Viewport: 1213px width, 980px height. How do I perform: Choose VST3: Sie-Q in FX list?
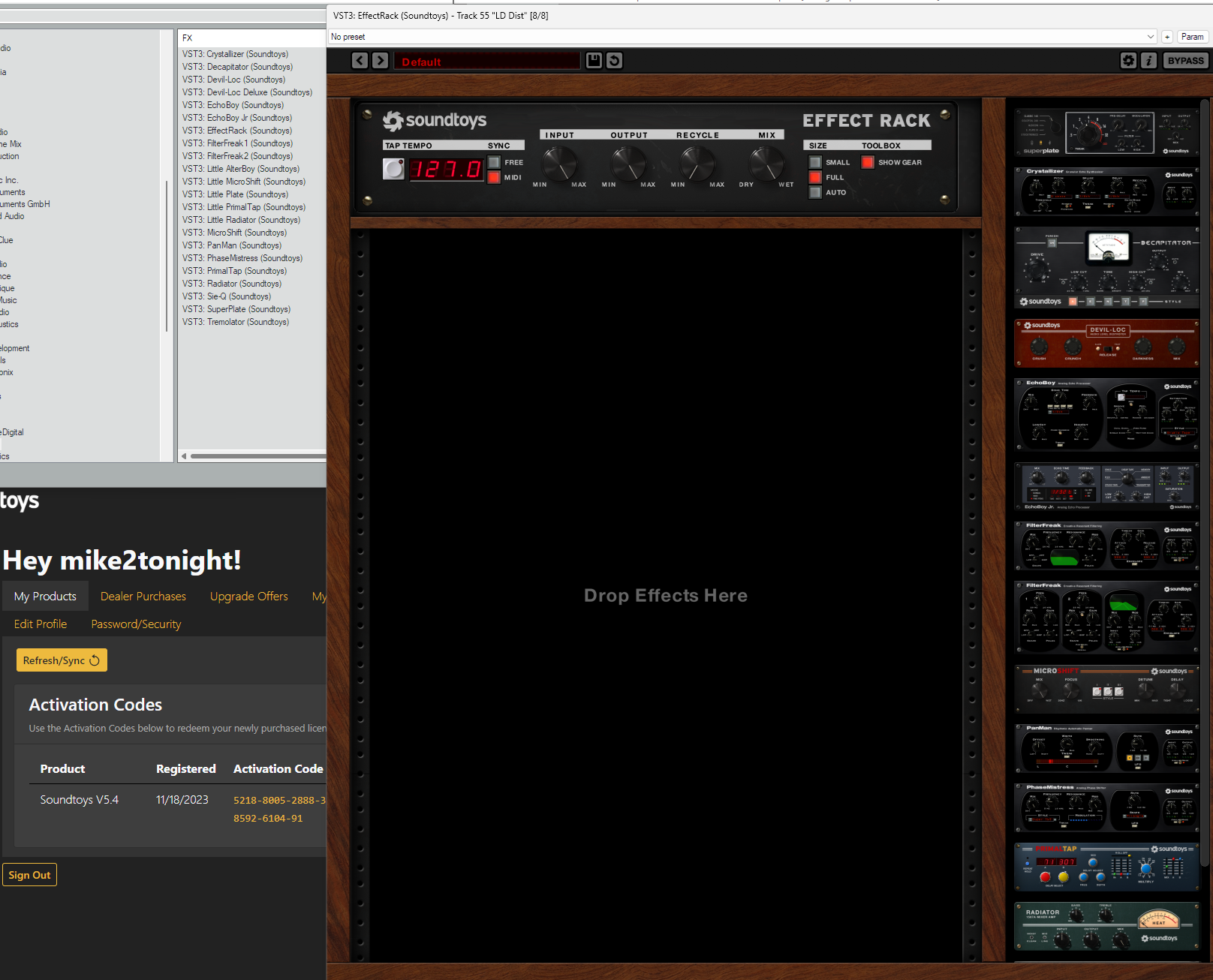[x=227, y=296]
